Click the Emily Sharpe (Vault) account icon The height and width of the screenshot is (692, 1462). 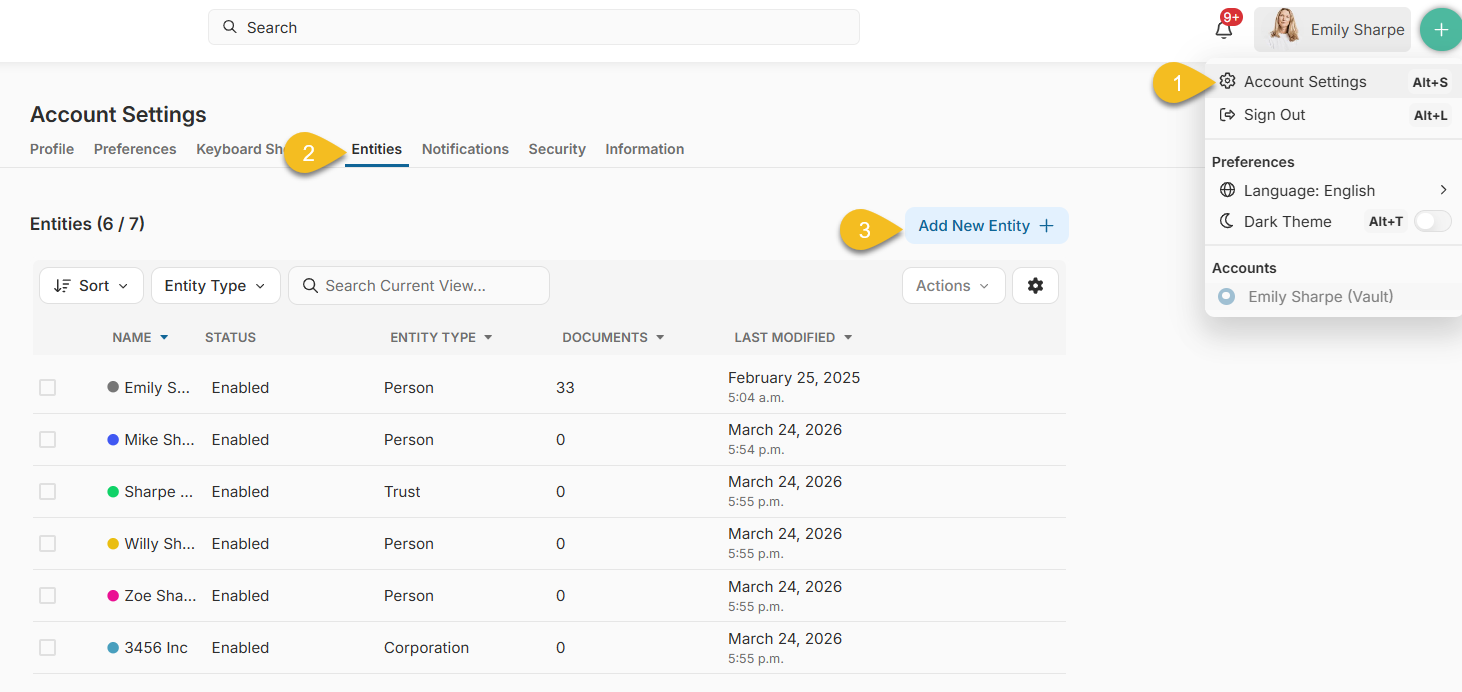tap(1226, 296)
